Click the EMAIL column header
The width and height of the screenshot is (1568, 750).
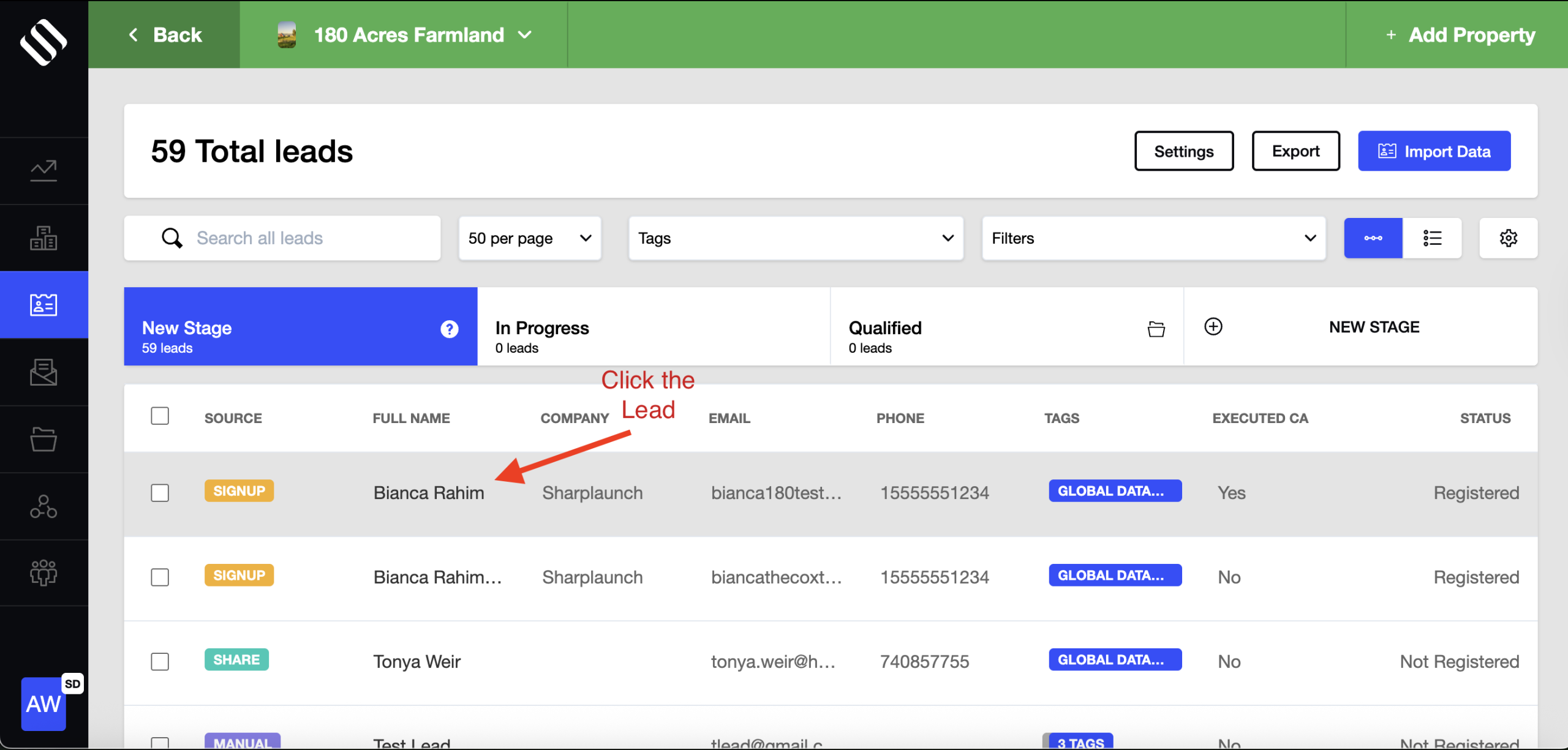[729, 419]
